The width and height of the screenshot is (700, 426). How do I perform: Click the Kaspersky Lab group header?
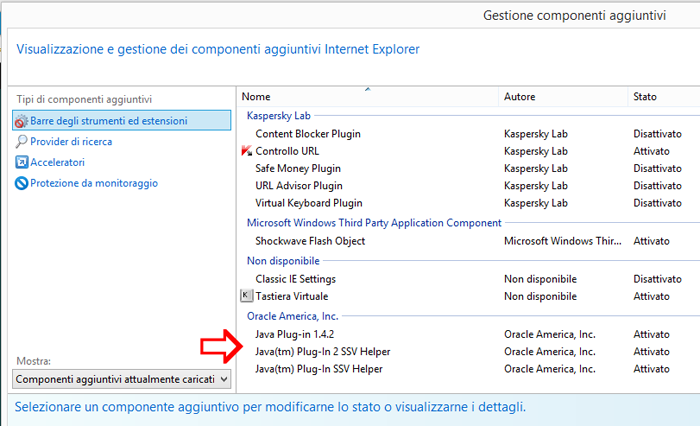279,116
